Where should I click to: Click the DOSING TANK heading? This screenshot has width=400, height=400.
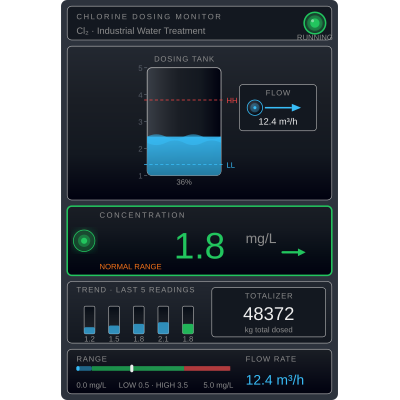[184, 59]
